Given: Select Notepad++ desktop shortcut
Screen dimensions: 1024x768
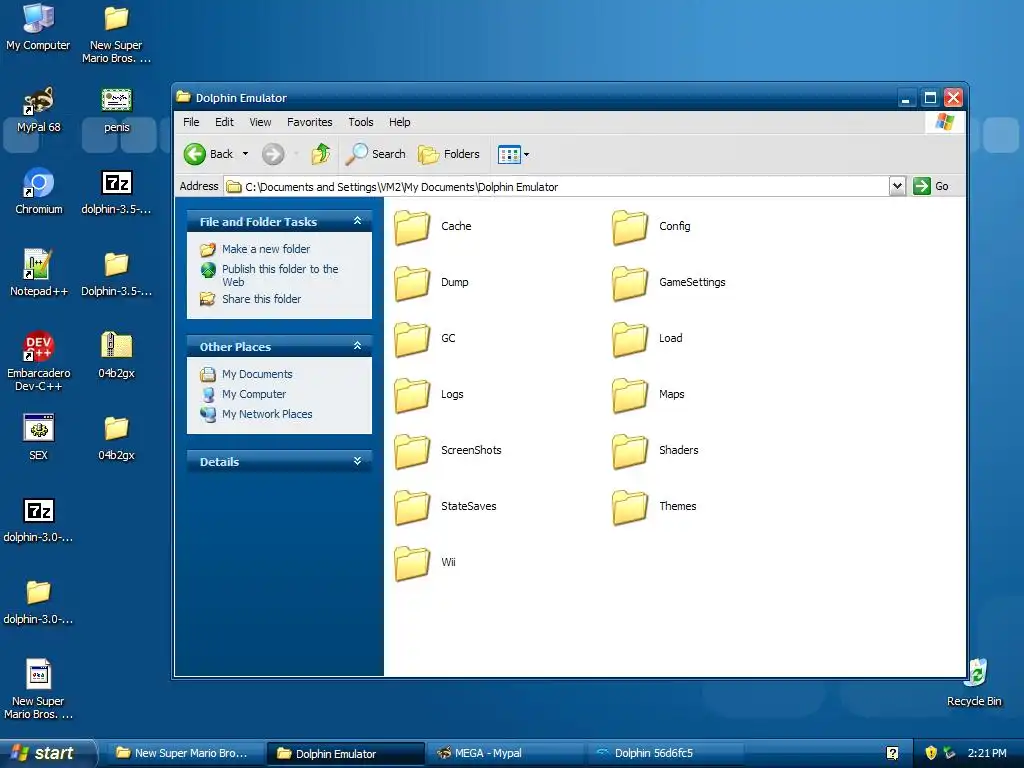Looking at the screenshot, I should pyautogui.click(x=39, y=274).
